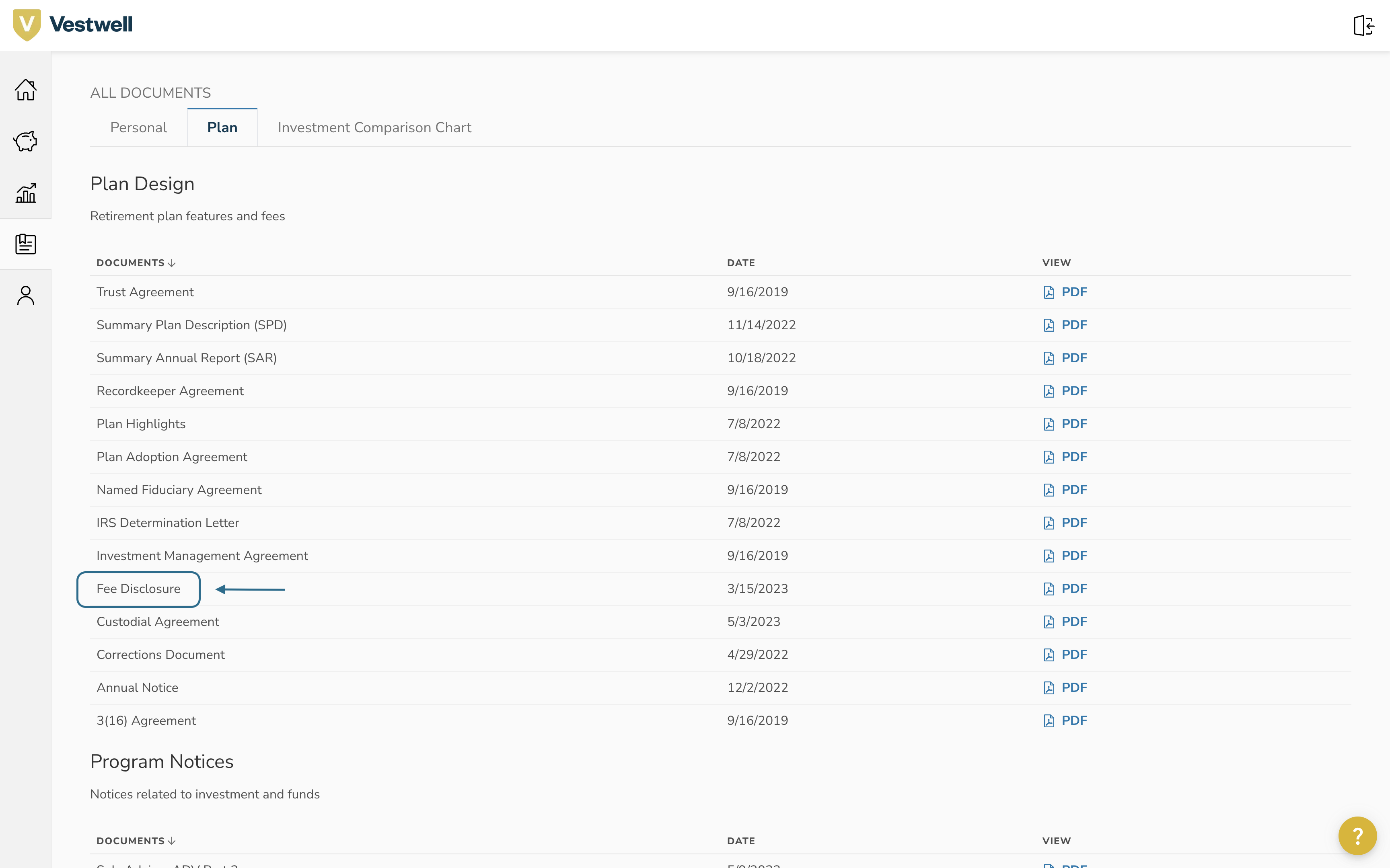The height and width of the screenshot is (868, 1390).
Task: Switch to Investment Comparison Chart tab
Action: 374,127
